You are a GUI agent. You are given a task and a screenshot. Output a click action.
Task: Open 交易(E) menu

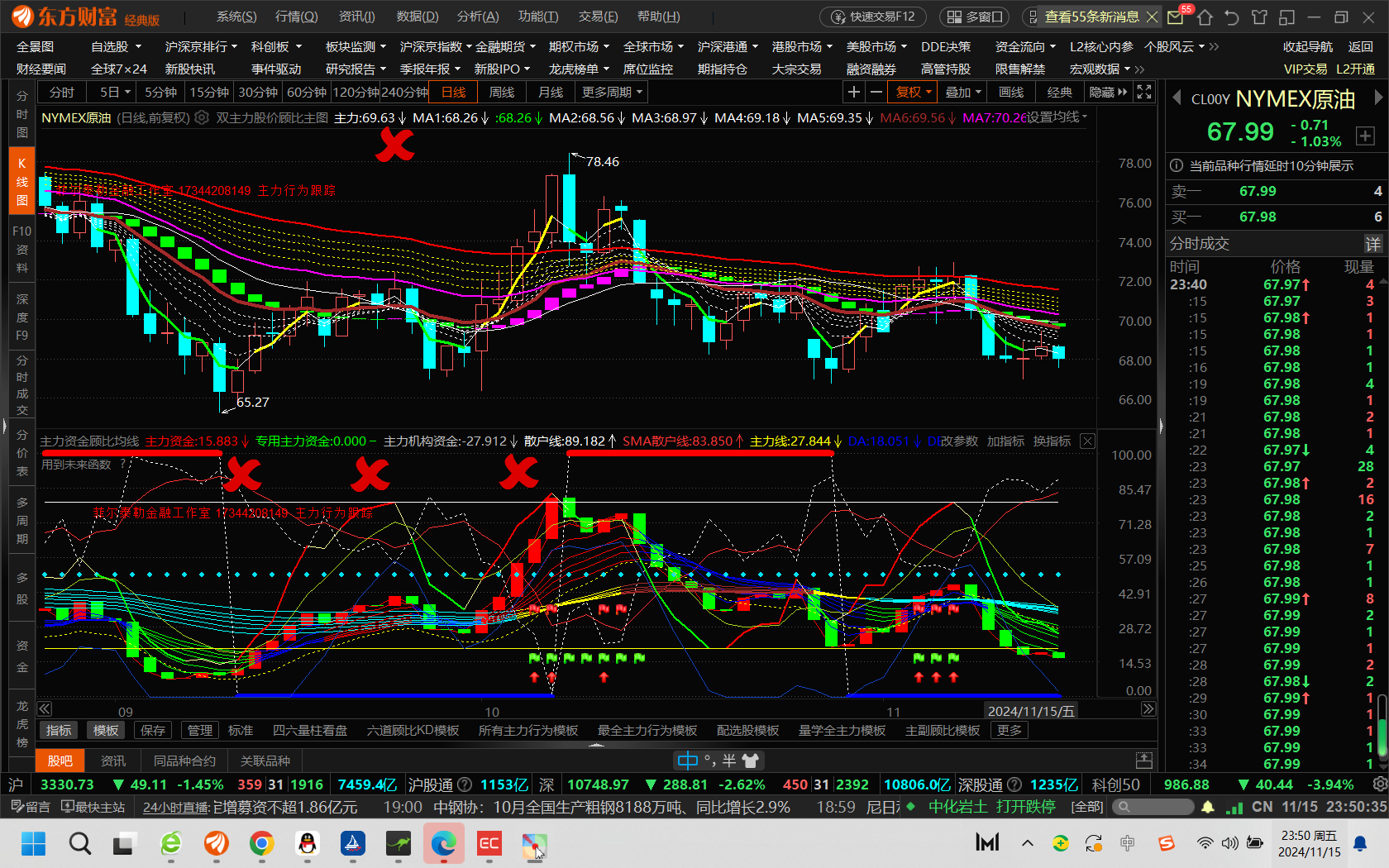[x=598, y=17]
